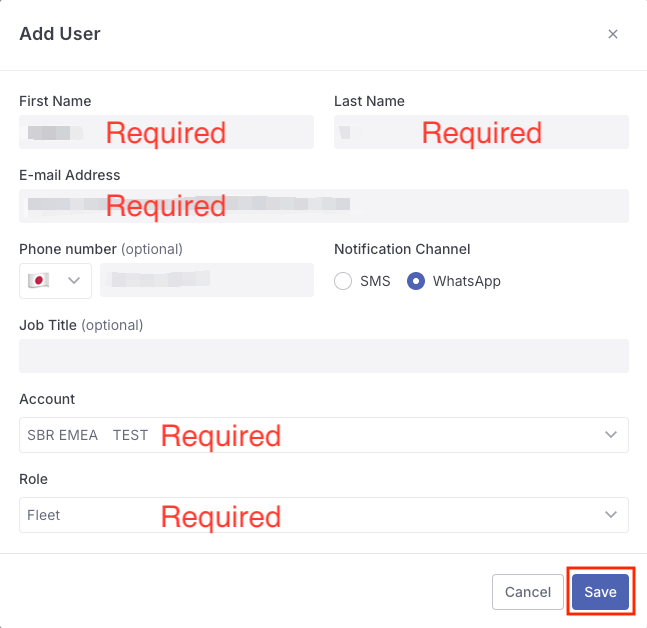The height and width of the screenshot is (628, 647).
Task: Save the new user
Action: [x=600, y=592]
